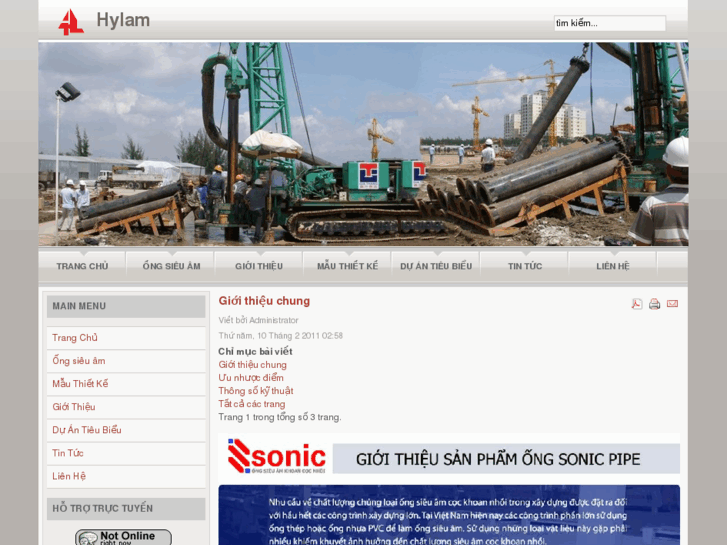The image size is (727, 545).
Task: Open TIN TỨC navigation tab
Action: click(x=524, y=266)
